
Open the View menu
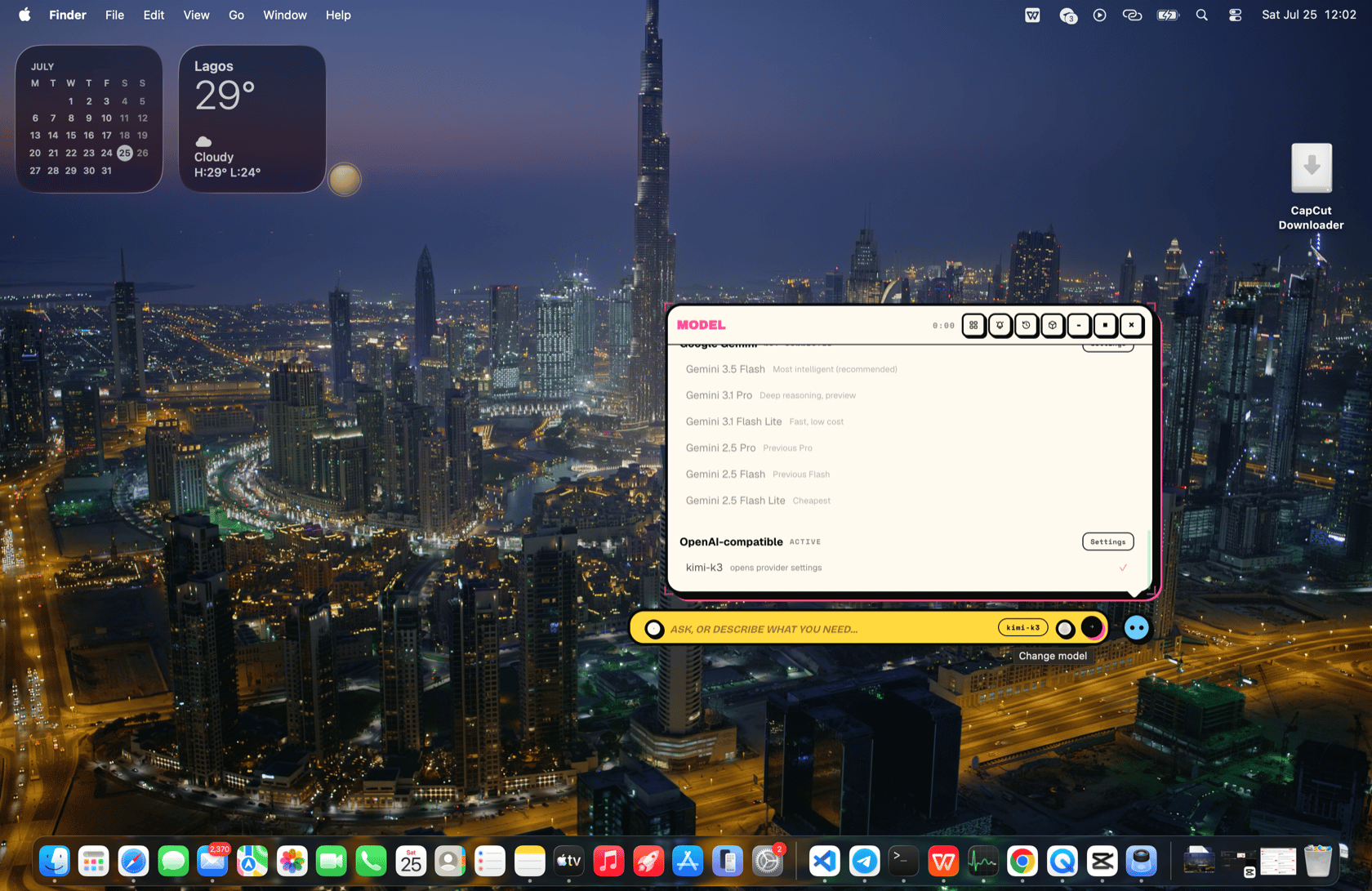[196, 15]
